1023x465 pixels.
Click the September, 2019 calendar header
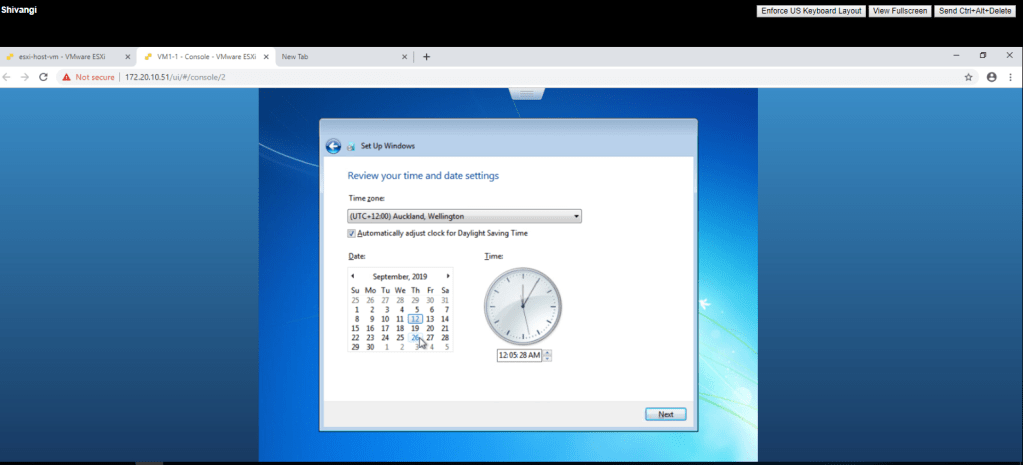pyautogui.click(x=400, y=276)
